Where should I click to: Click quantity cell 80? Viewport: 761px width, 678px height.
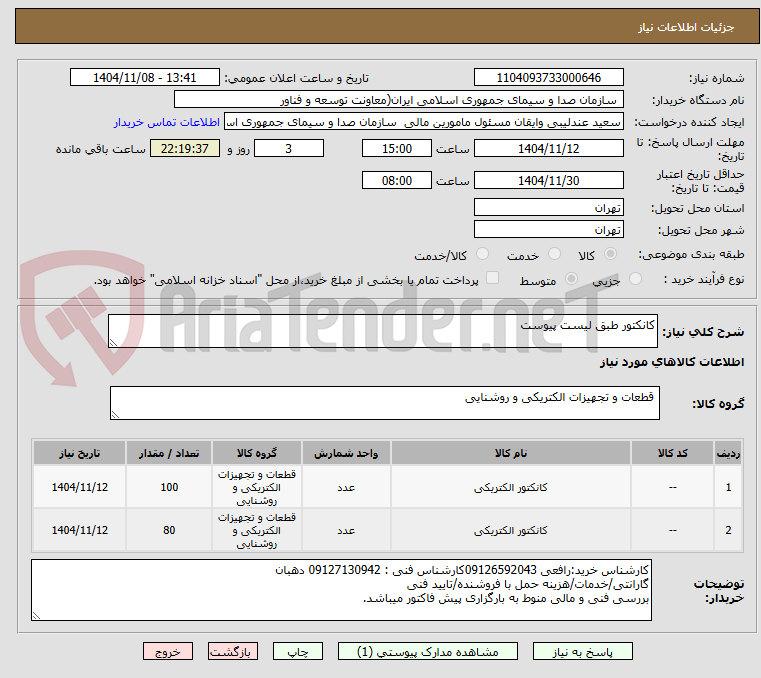[x=169, y=530]
